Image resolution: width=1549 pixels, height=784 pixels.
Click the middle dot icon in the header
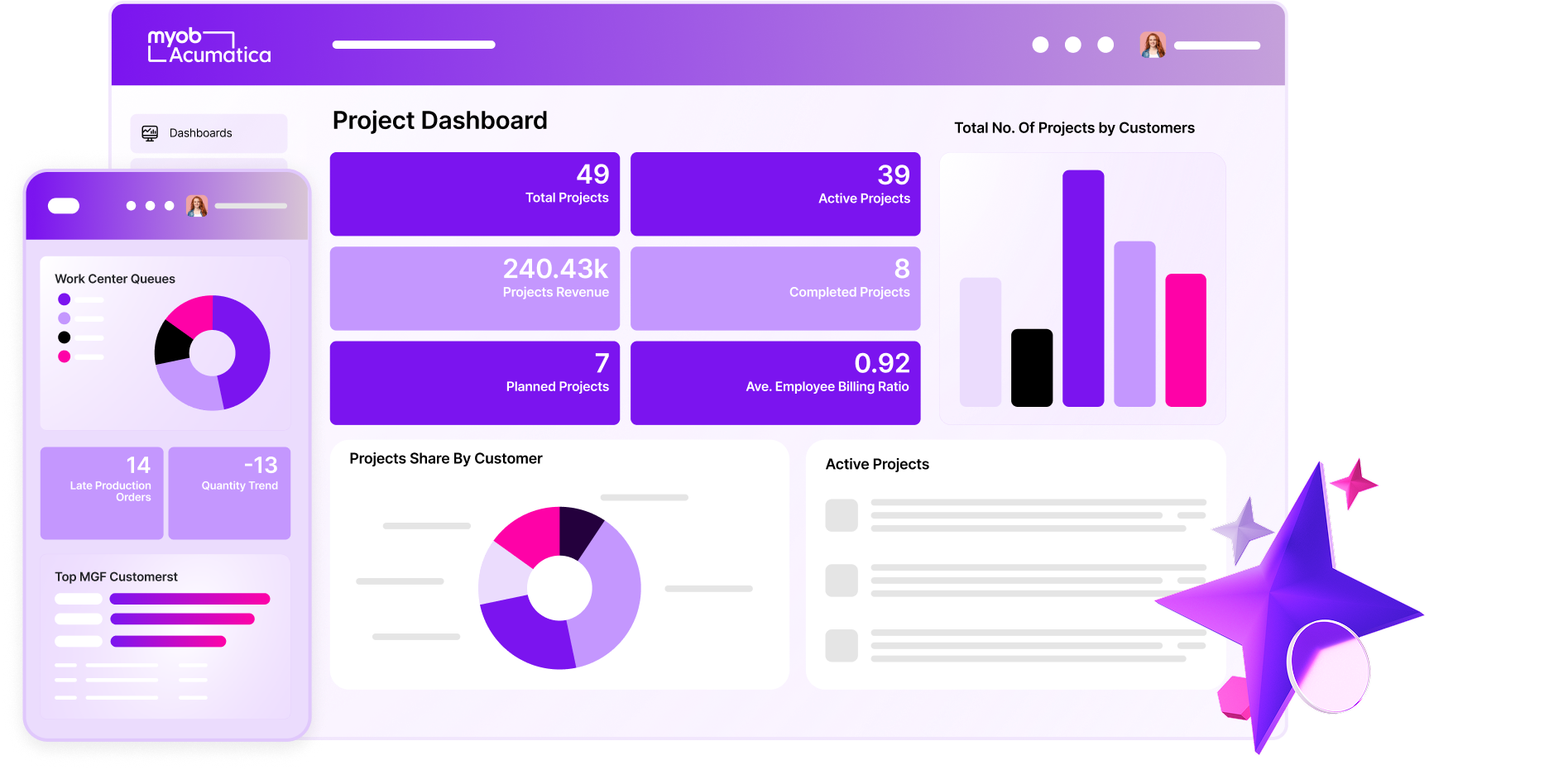tap(1072, 45)
